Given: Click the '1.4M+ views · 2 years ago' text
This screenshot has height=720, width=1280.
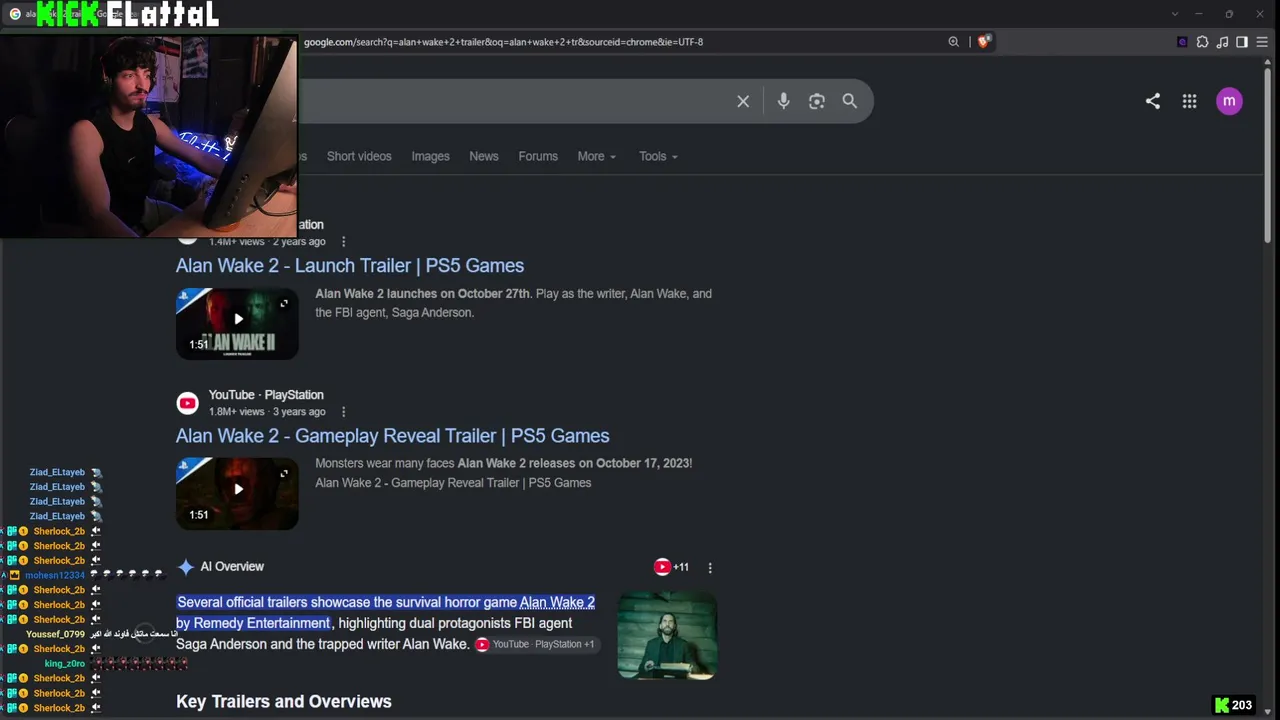Looking at the screenshot, I should pos(267,242).
